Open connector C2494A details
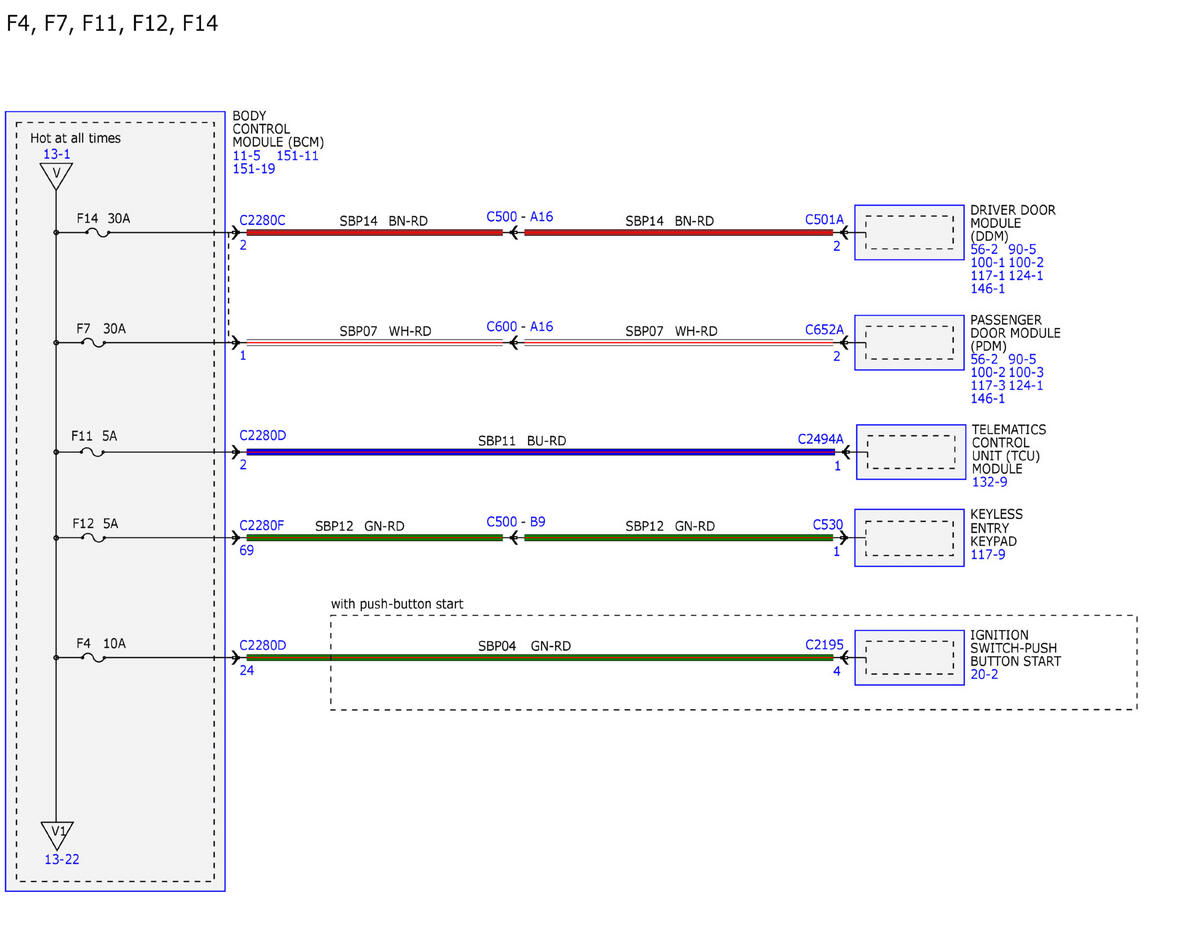This screenshot has width=1200, height=927. coord(820,438)
